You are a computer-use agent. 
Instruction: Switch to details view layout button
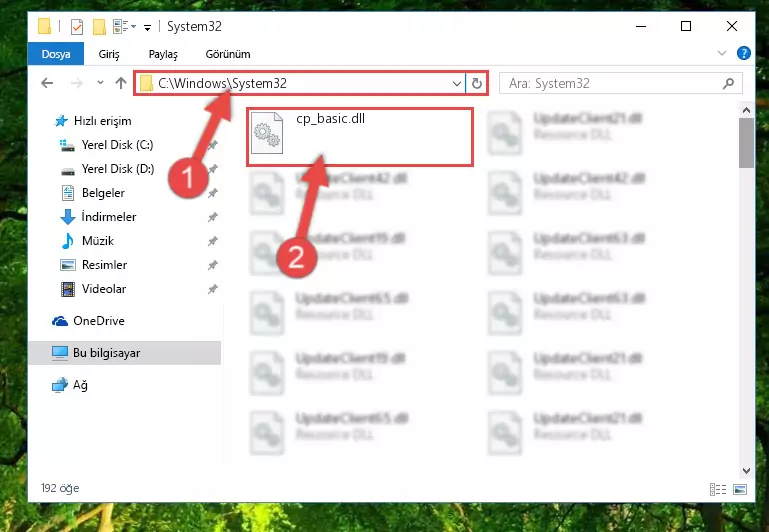click(x=718, y=489)
